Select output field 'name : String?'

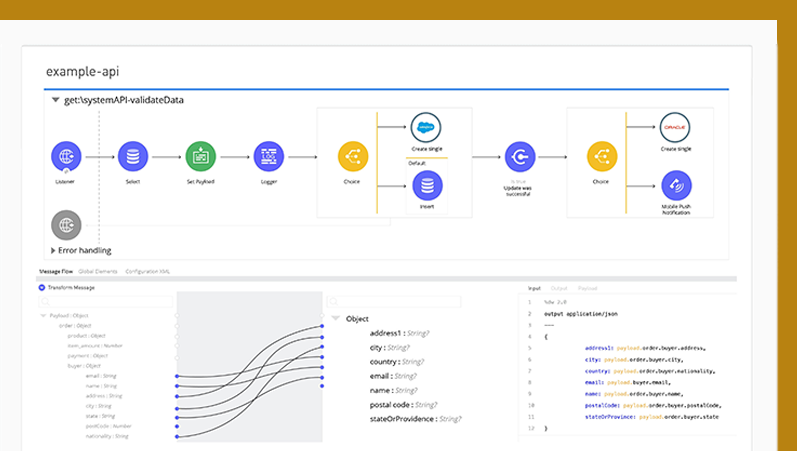[x=393, y=390]
